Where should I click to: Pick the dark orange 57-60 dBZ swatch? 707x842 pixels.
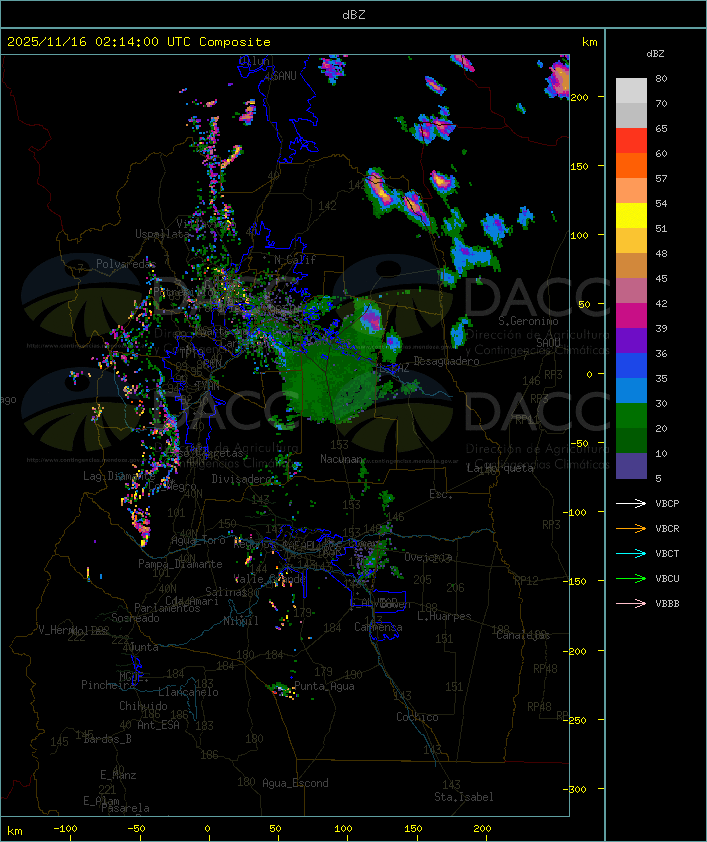click(631, 166)
